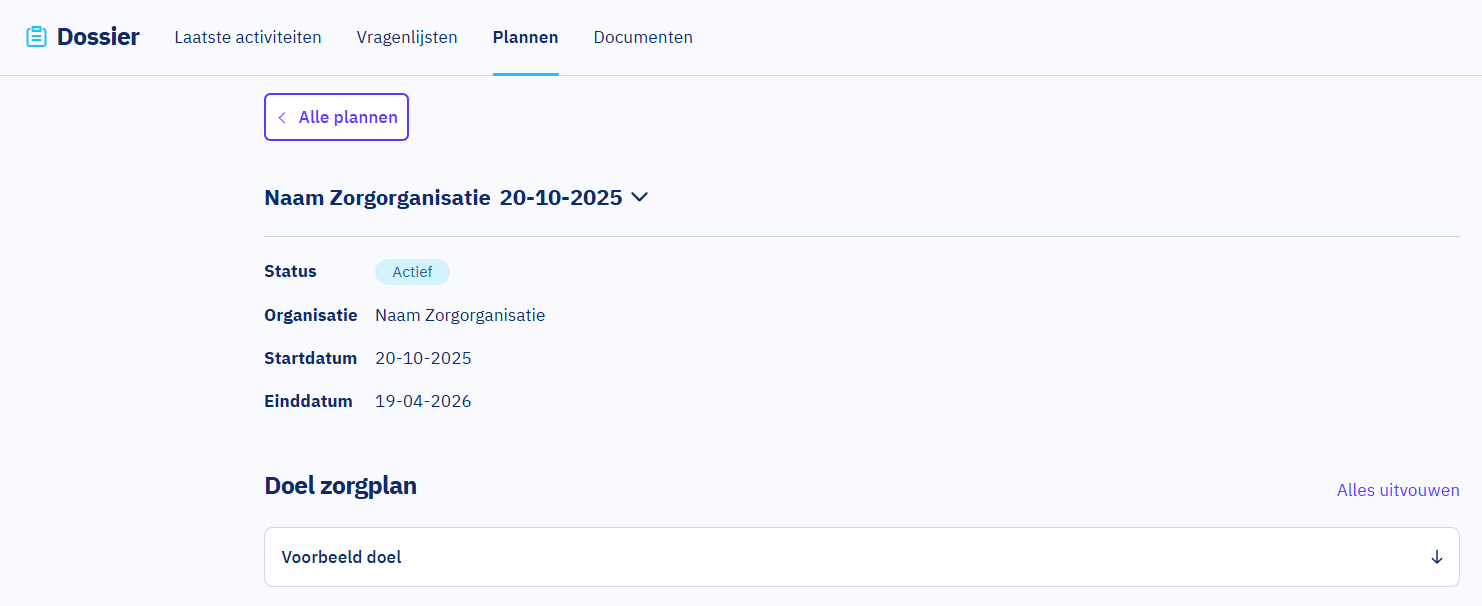
Task: Open the Laatste activiteiten tab
Action: 248,37
